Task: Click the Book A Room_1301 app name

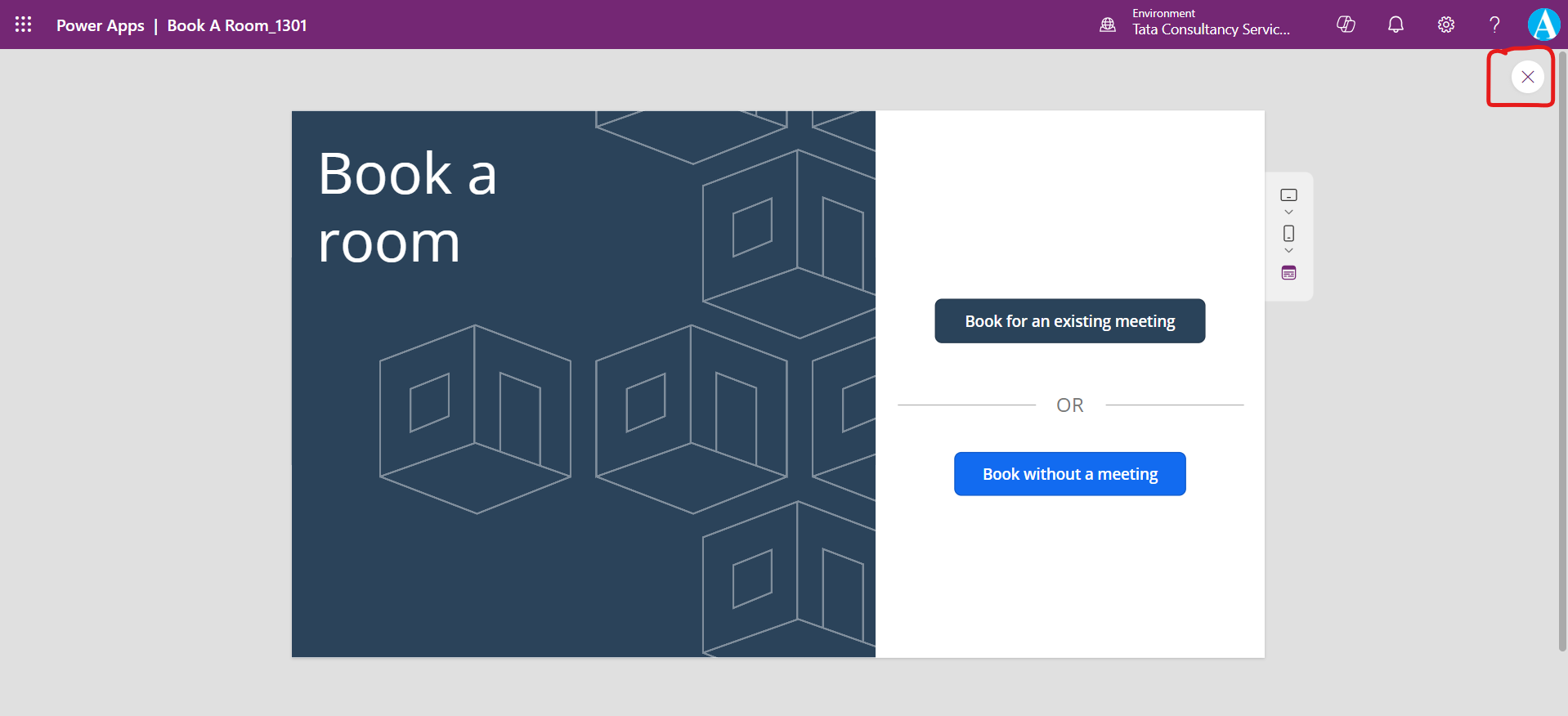Action: pyautogui.click(x=237, y=25)
